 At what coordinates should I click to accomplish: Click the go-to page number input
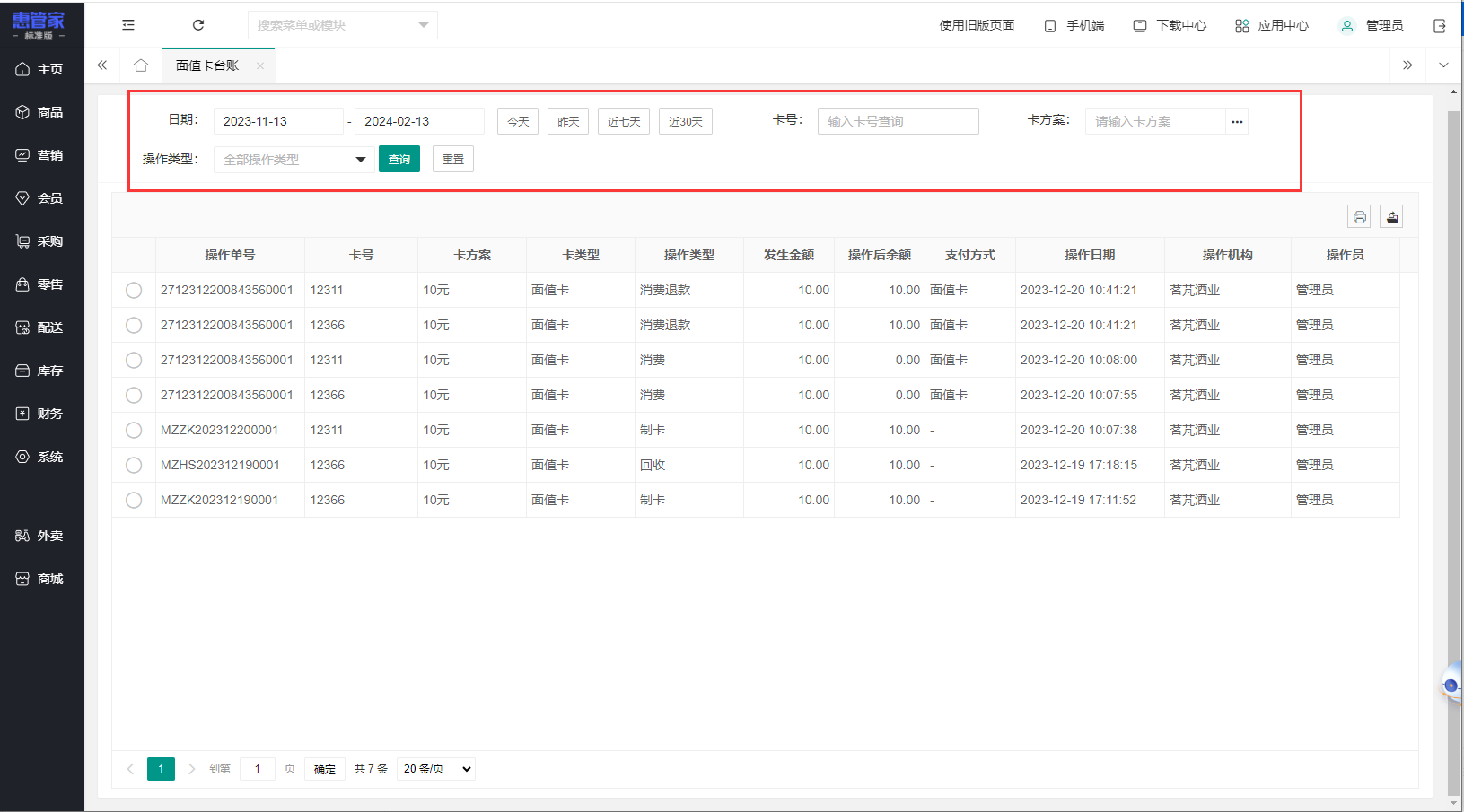pos(258,769)
